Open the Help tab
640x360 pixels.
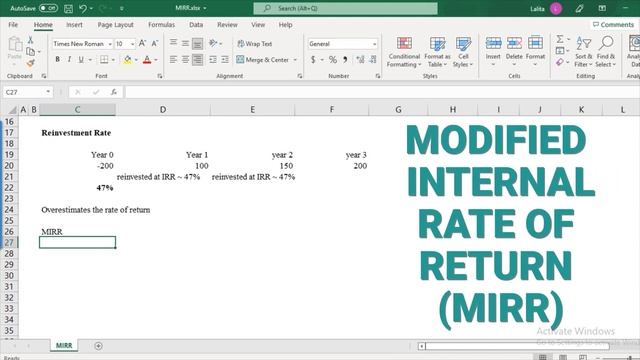[285, 24]
